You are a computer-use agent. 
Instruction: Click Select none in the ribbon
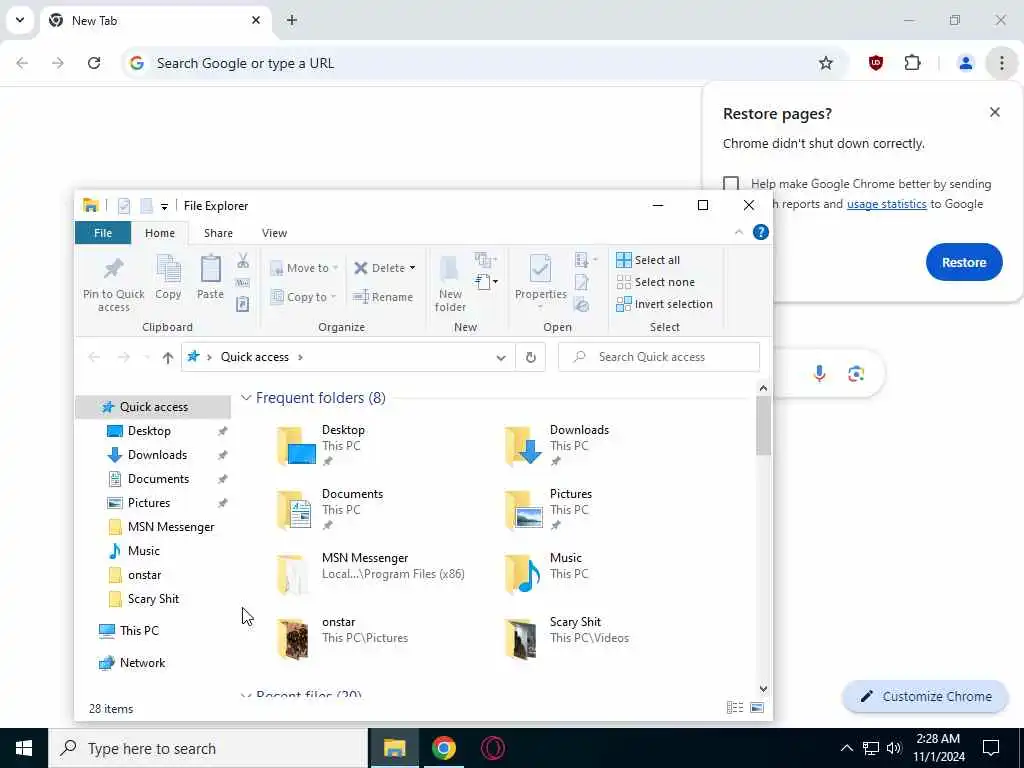click(655, 282)
